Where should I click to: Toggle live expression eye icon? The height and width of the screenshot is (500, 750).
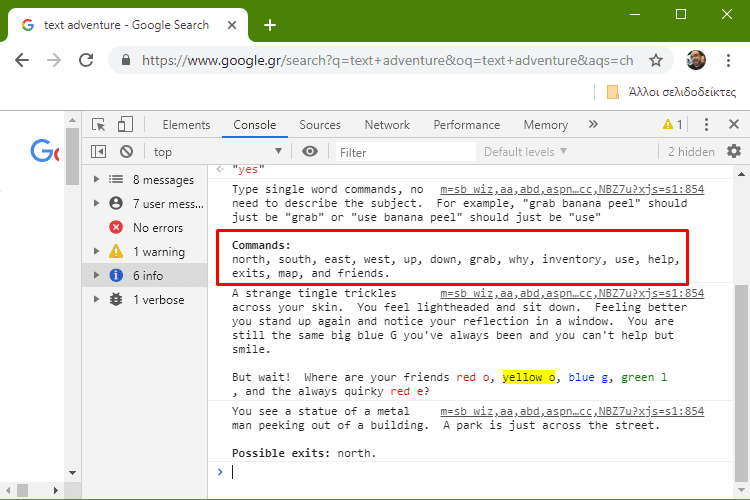310,152
